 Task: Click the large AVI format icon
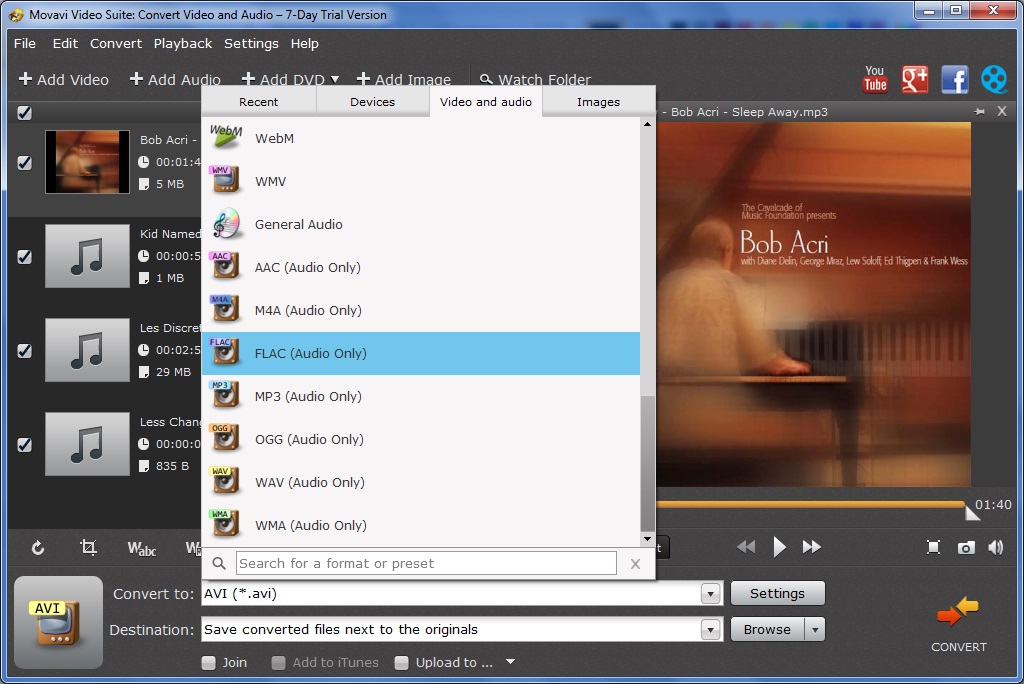[x=58, y=622]
